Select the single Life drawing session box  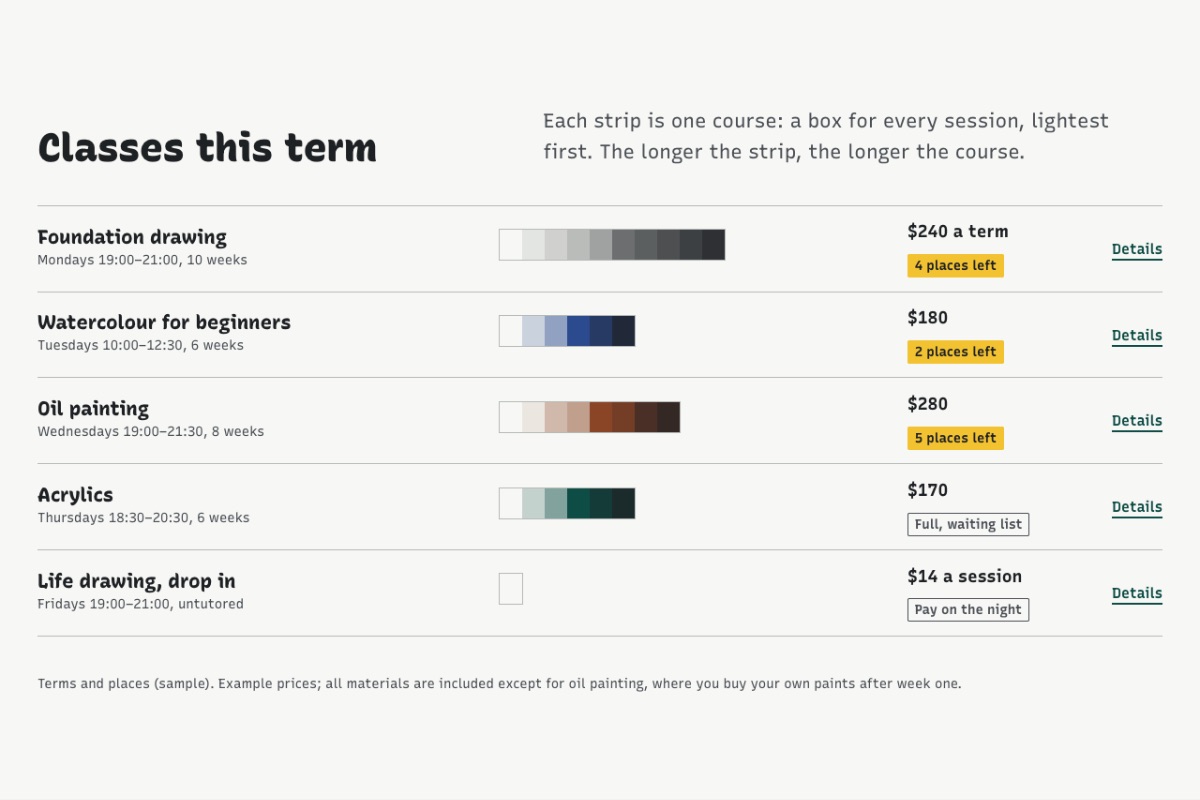[x=511, y=589]
